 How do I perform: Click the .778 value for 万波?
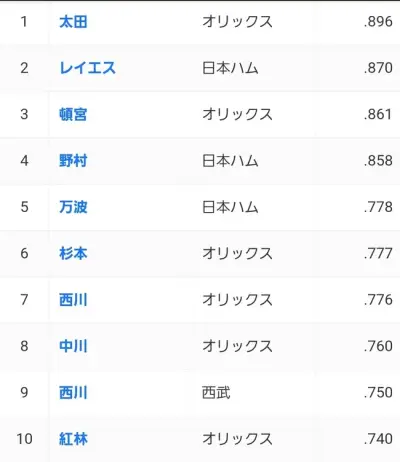tap(378, 207)
